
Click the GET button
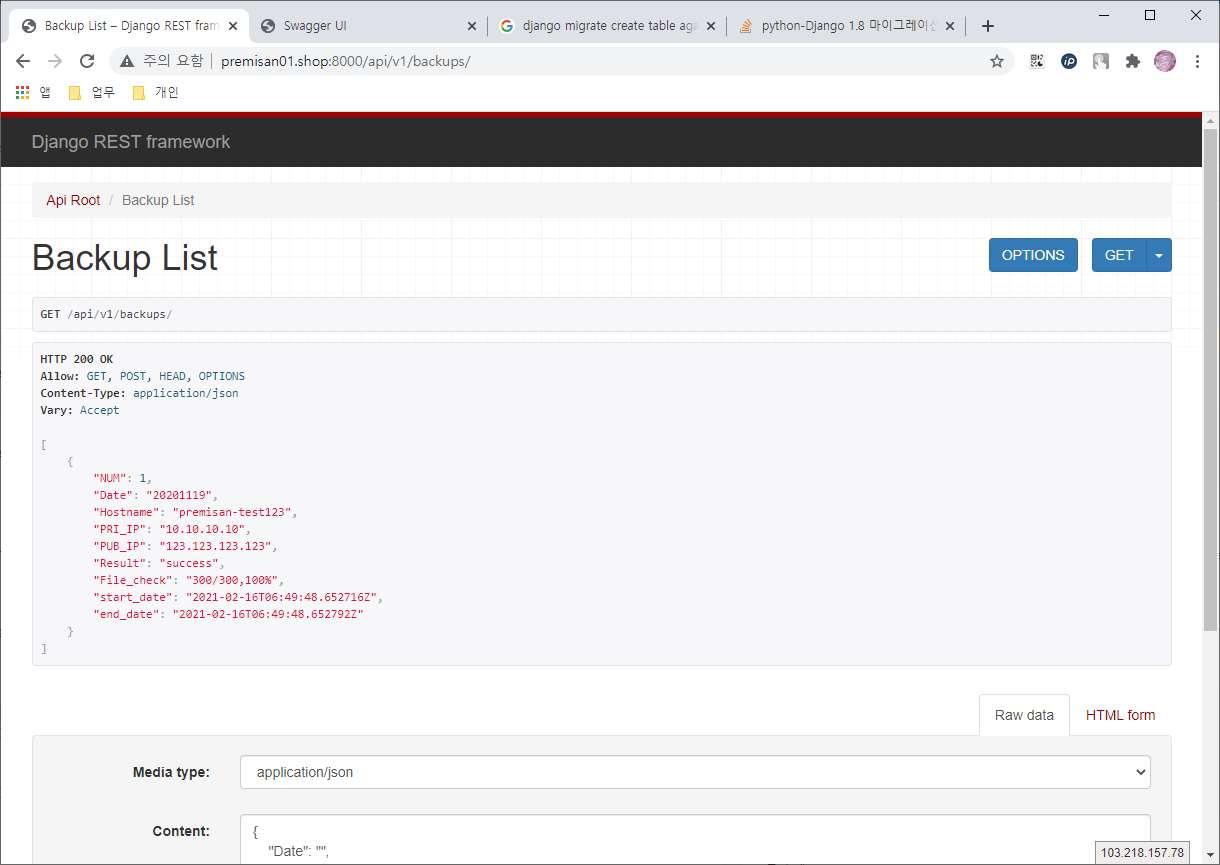[1119, 255]
